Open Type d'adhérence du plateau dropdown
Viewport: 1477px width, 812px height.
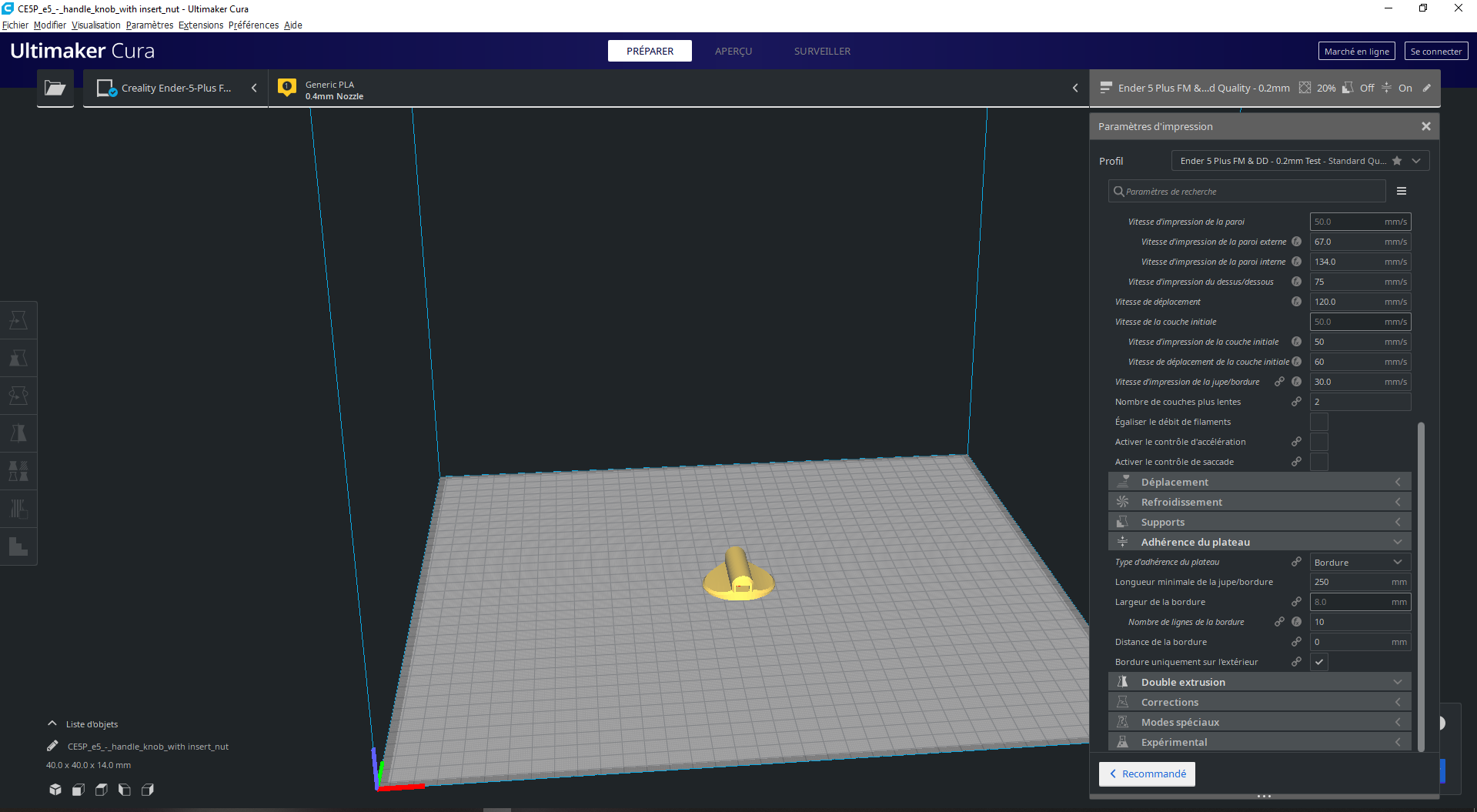(x=1360, y=562)
